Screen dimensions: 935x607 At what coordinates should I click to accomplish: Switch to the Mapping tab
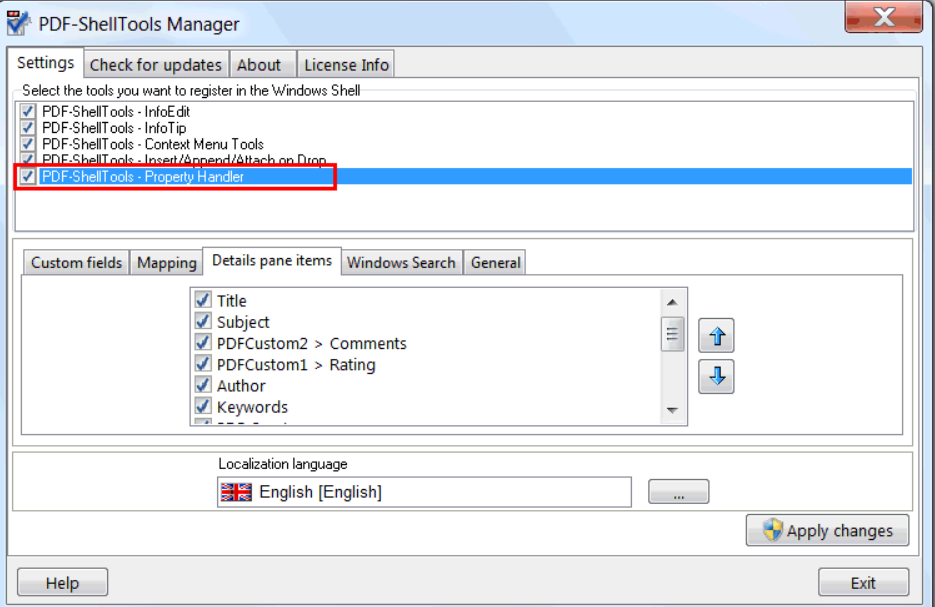coord(166,263)
